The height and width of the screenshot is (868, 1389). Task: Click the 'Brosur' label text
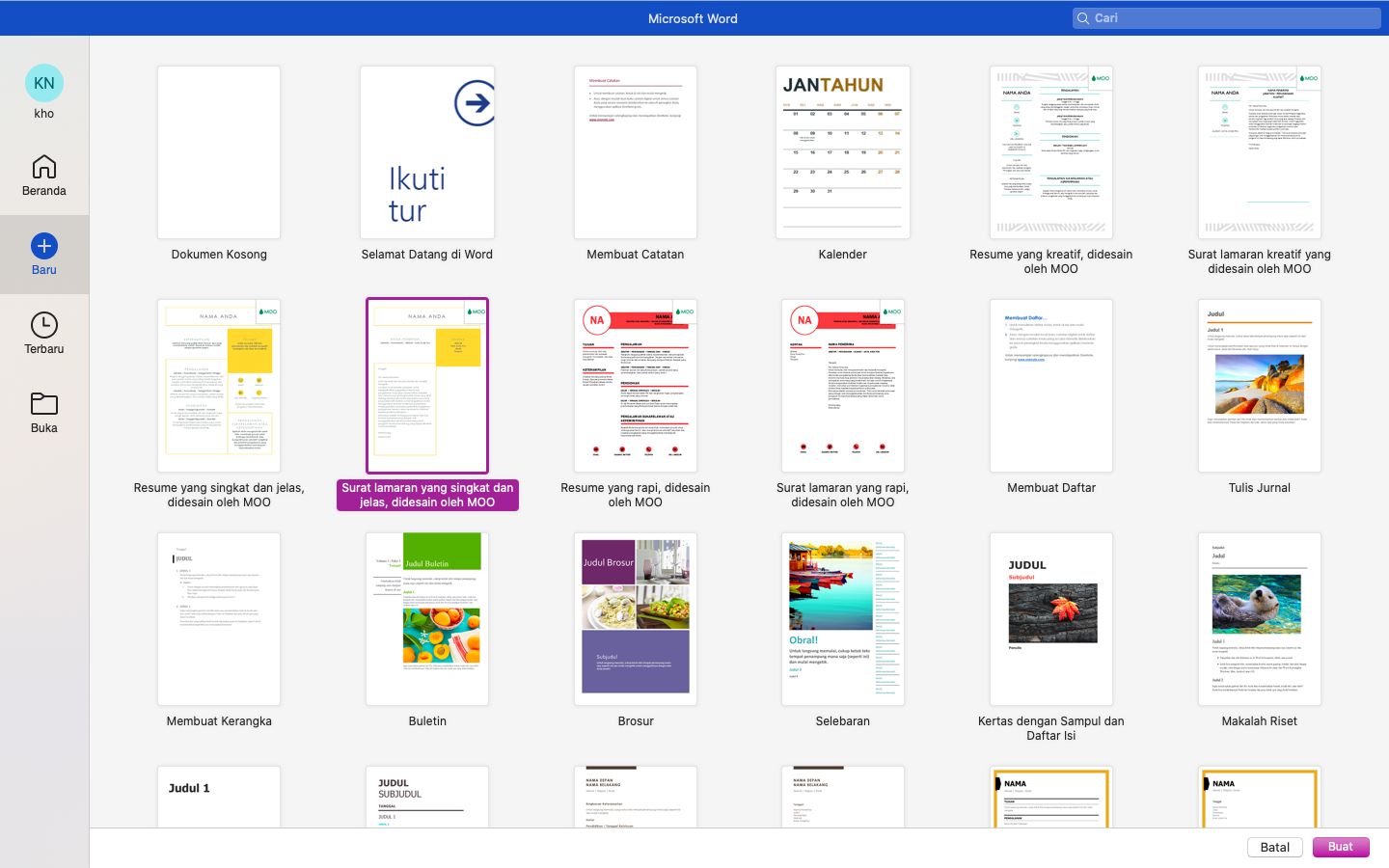636,721
